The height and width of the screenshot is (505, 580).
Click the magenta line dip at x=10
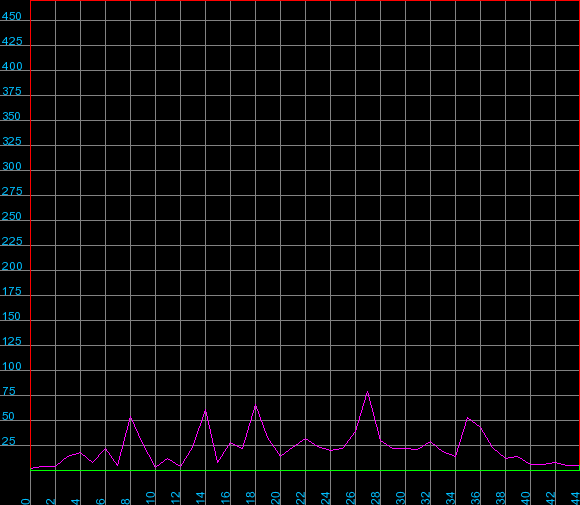pos(155,467)
